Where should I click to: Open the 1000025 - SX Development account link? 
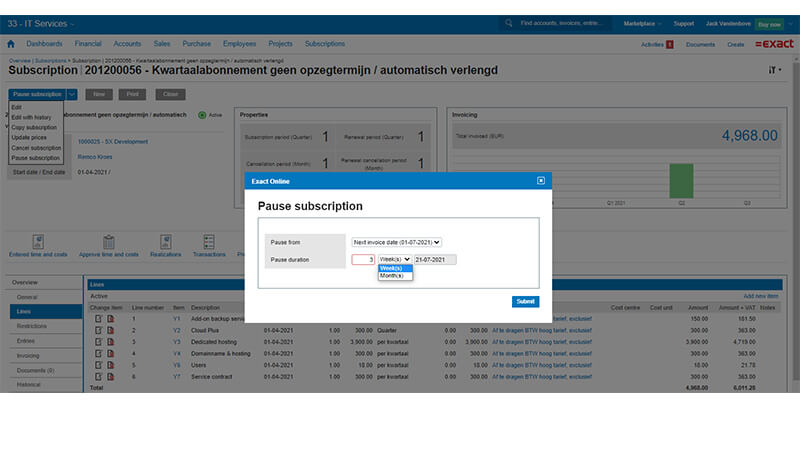click(113, 142)
